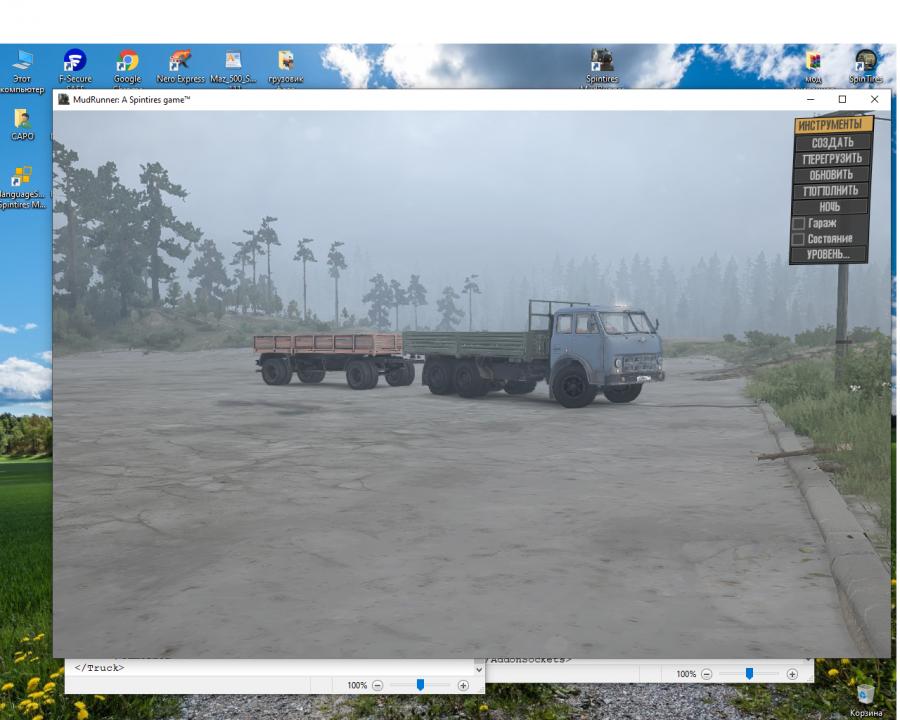Open the грузовик desktop folder icon

[286, 62]
